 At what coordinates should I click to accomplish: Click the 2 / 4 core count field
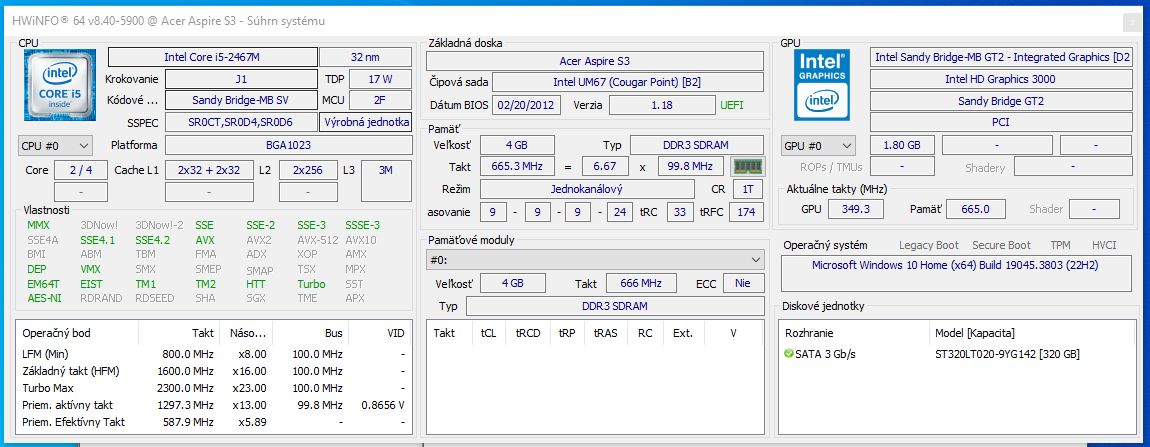[x=81, y=170]
